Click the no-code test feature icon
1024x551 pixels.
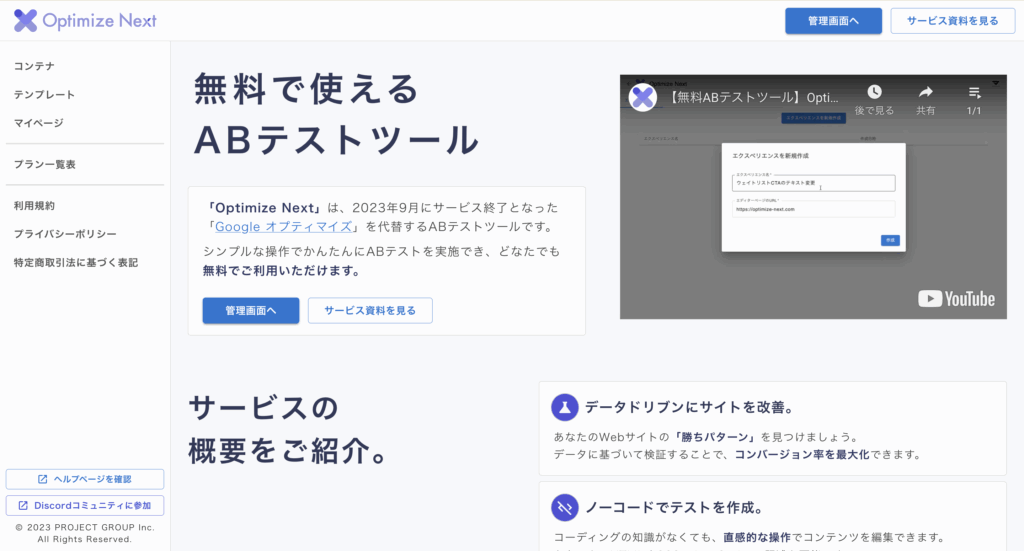click(565, 506)
